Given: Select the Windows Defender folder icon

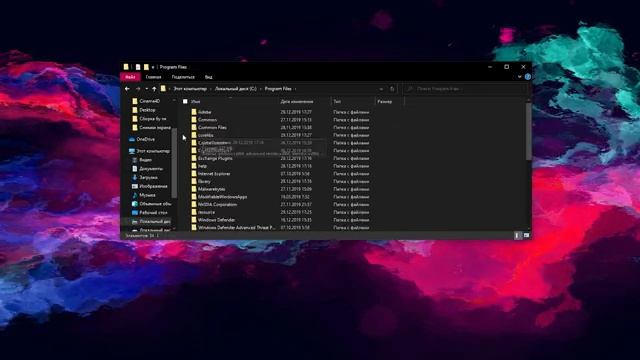Looking at the screenshot, I should coord(194,220).
